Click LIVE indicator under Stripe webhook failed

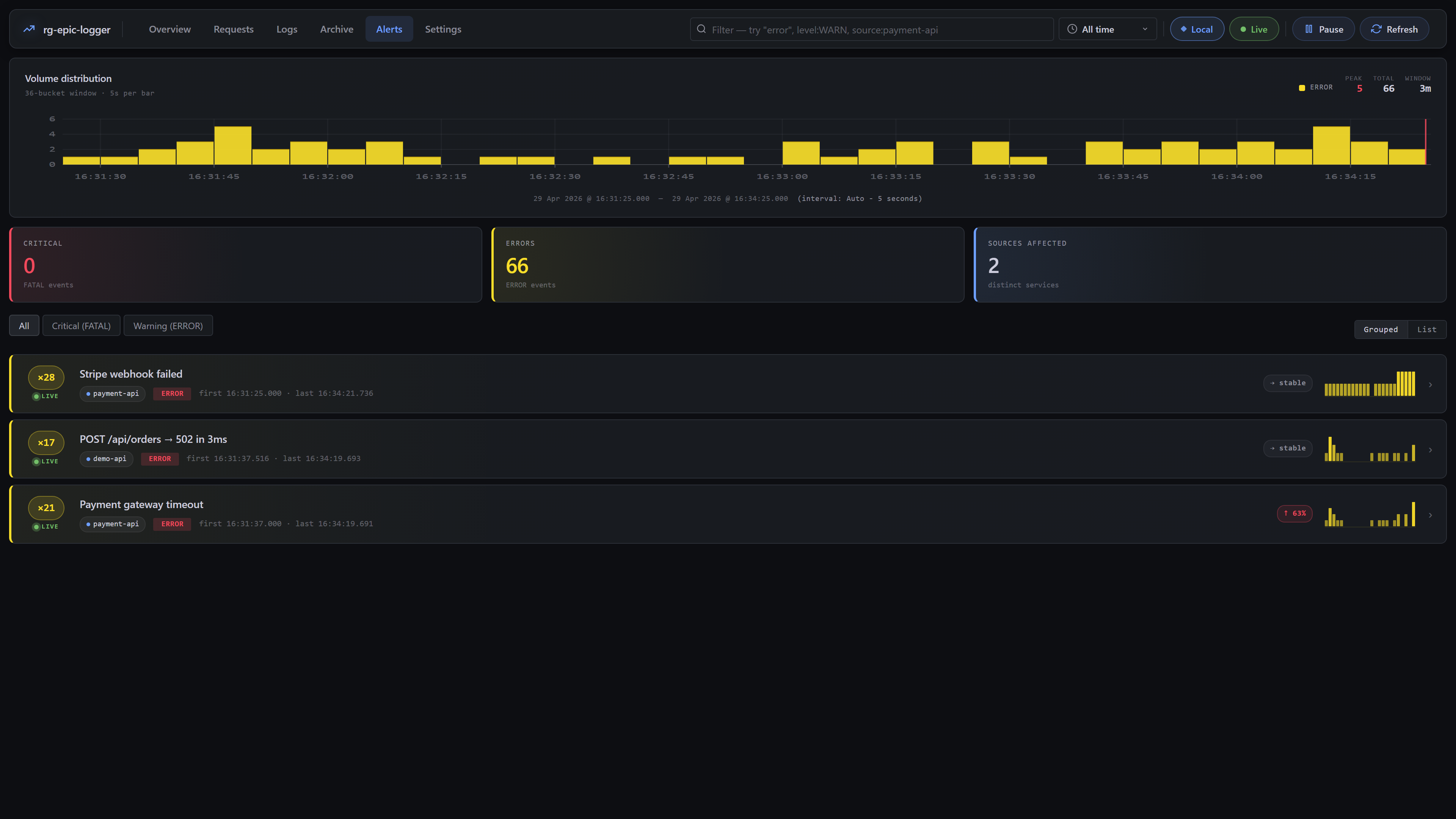tap(46, 396)
